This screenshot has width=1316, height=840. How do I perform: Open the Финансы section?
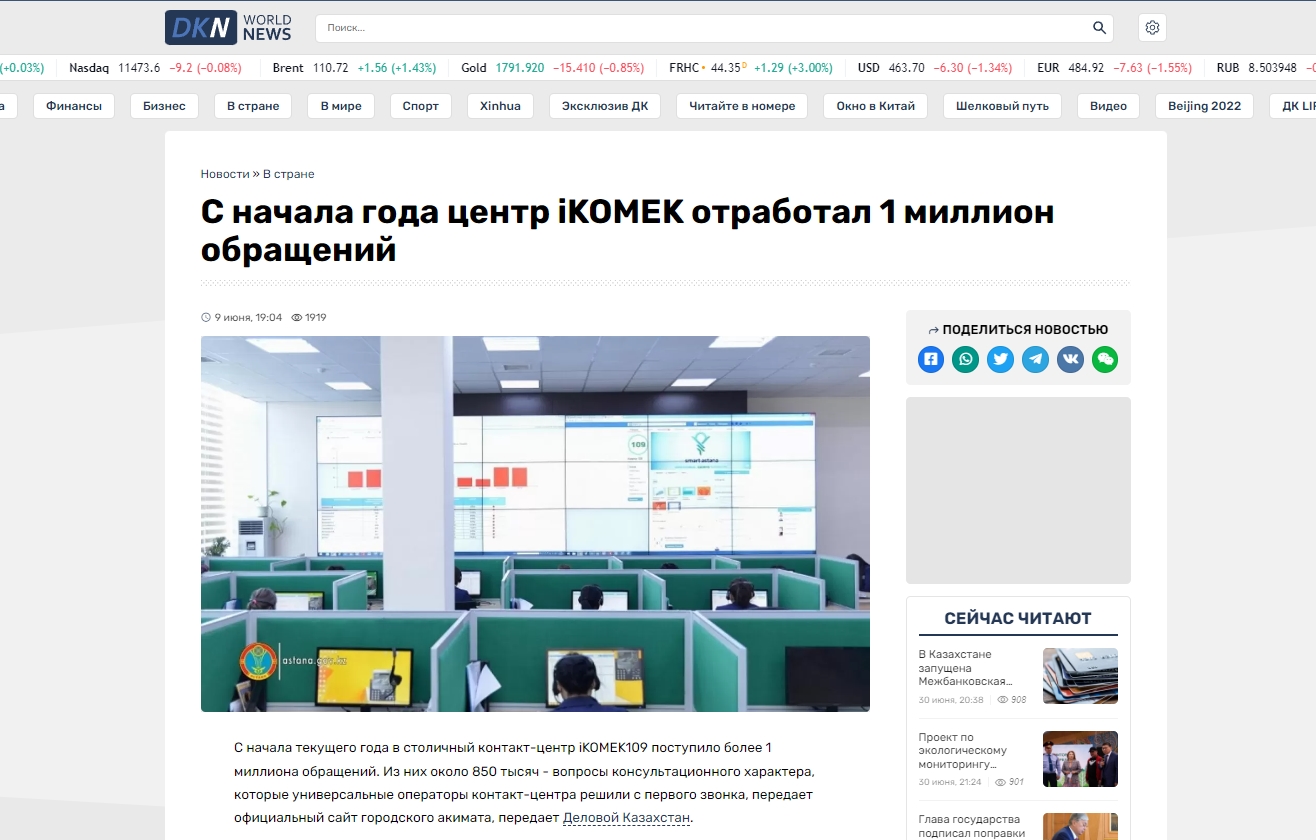tap(74, 106)
